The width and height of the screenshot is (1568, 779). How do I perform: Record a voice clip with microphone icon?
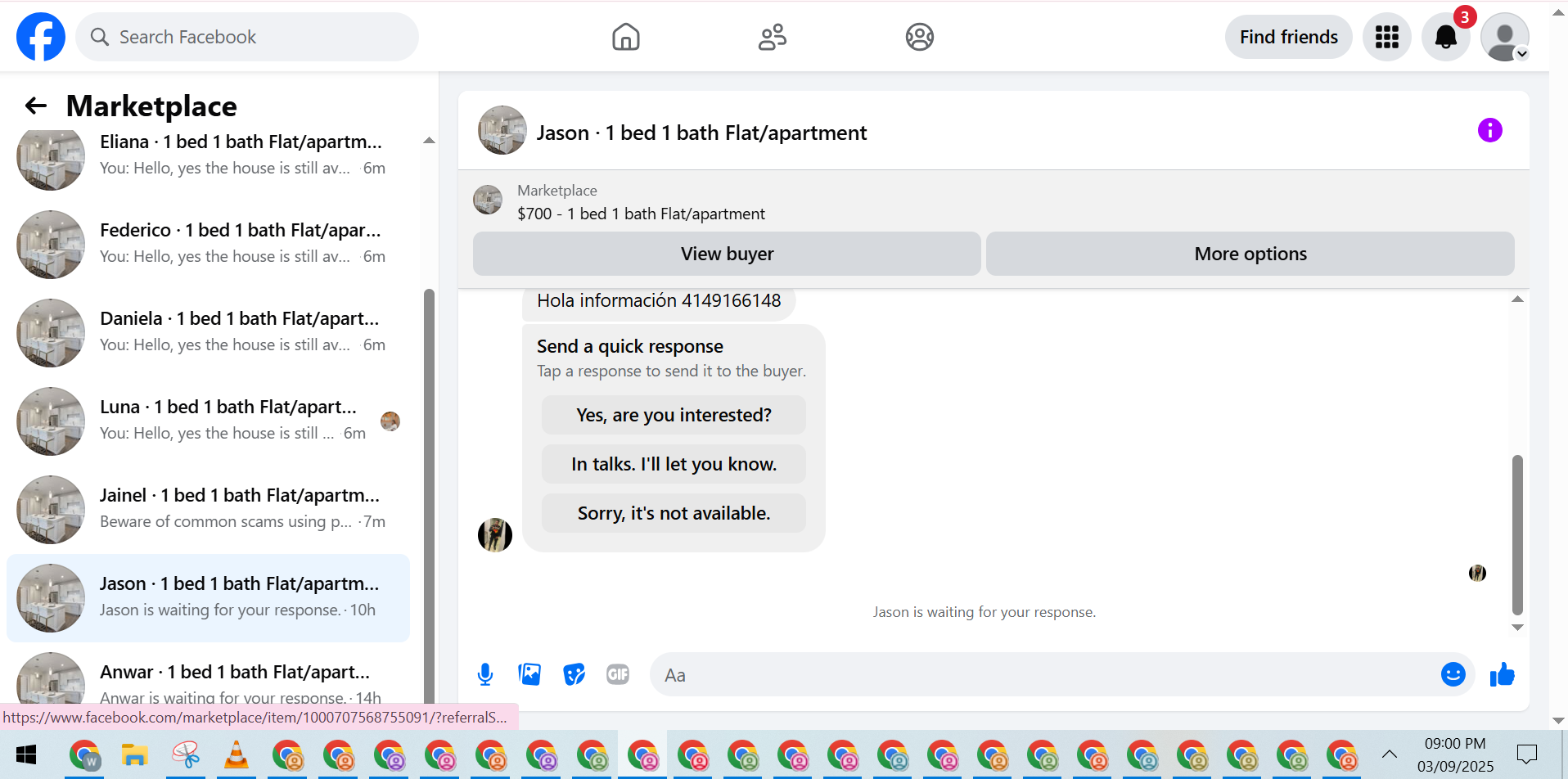(485, 675)
